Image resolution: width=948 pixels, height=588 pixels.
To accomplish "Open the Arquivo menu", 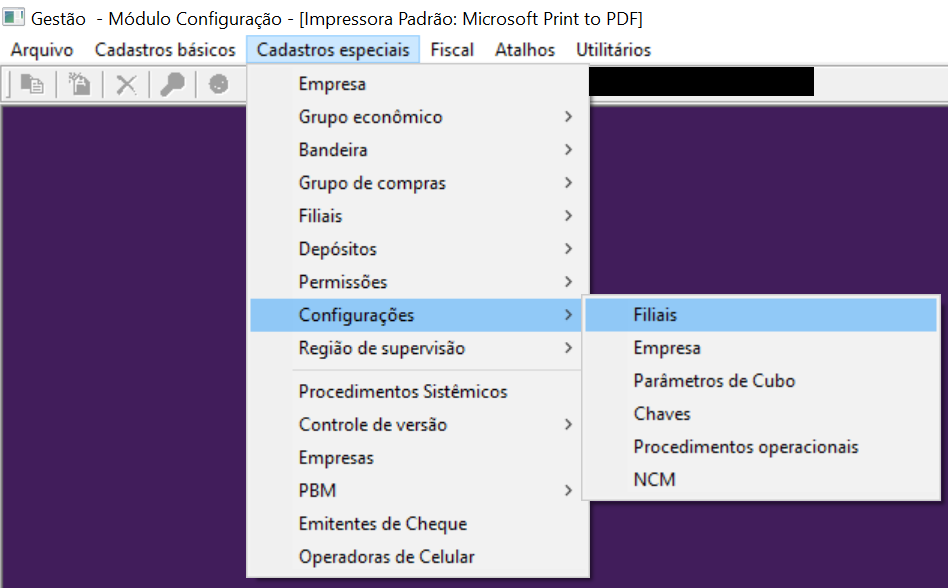I will 42,50.
